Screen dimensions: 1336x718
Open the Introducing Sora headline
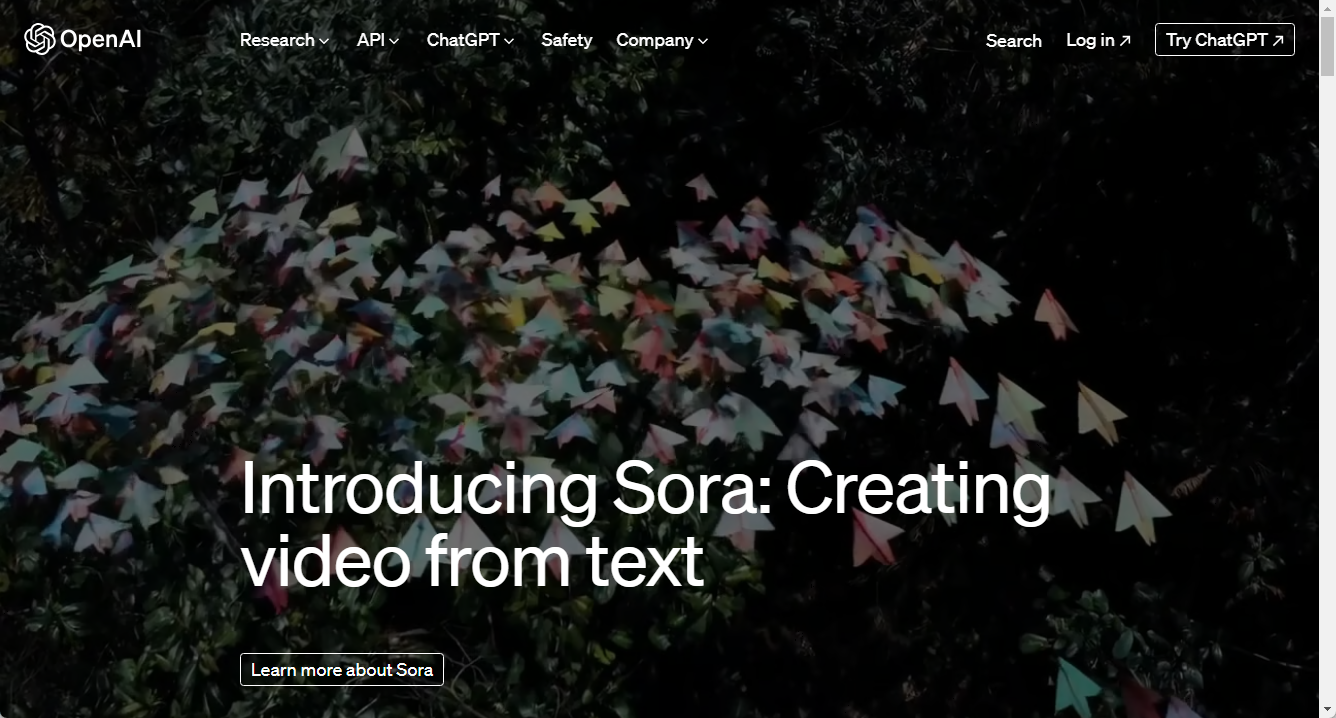(646, 524)
